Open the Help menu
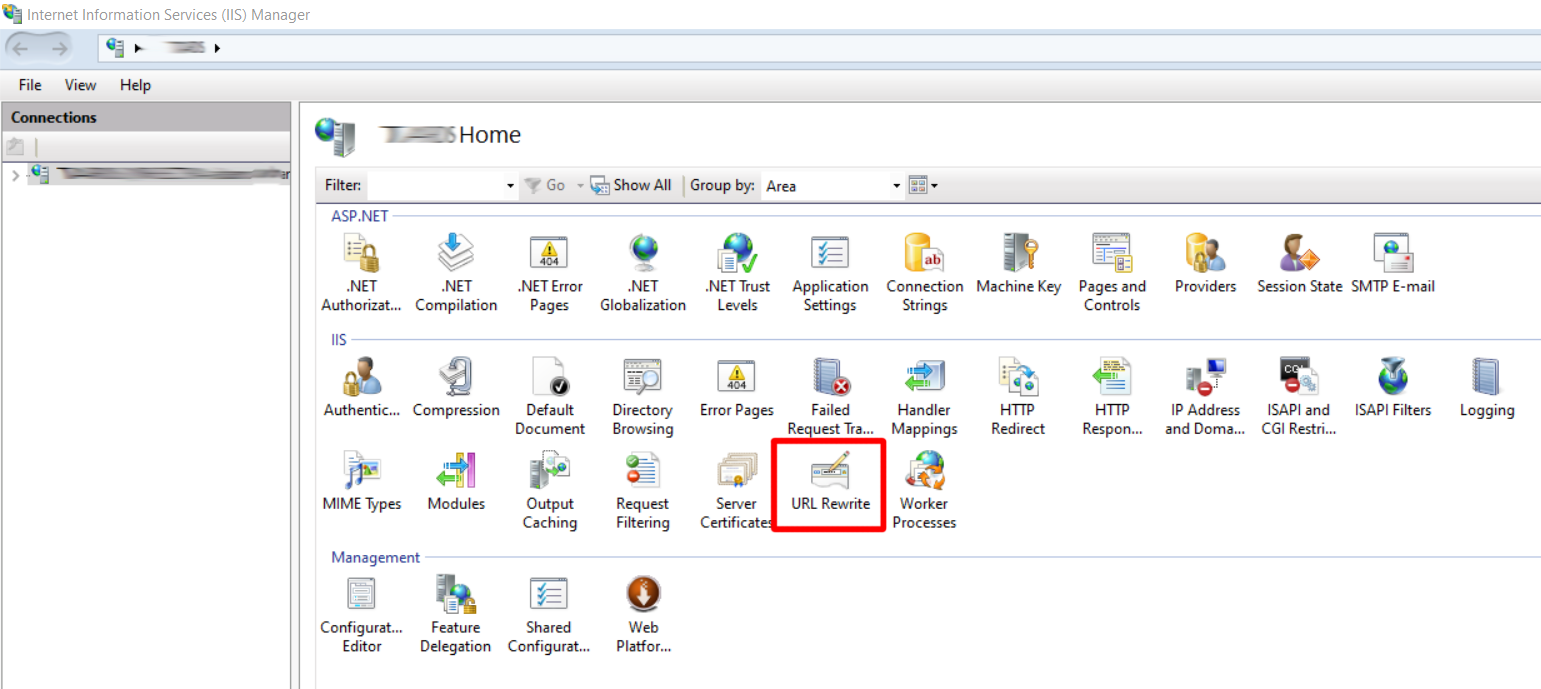Image resolution: width=1541 pixels, height=689 pixels. tap(135, 85)
